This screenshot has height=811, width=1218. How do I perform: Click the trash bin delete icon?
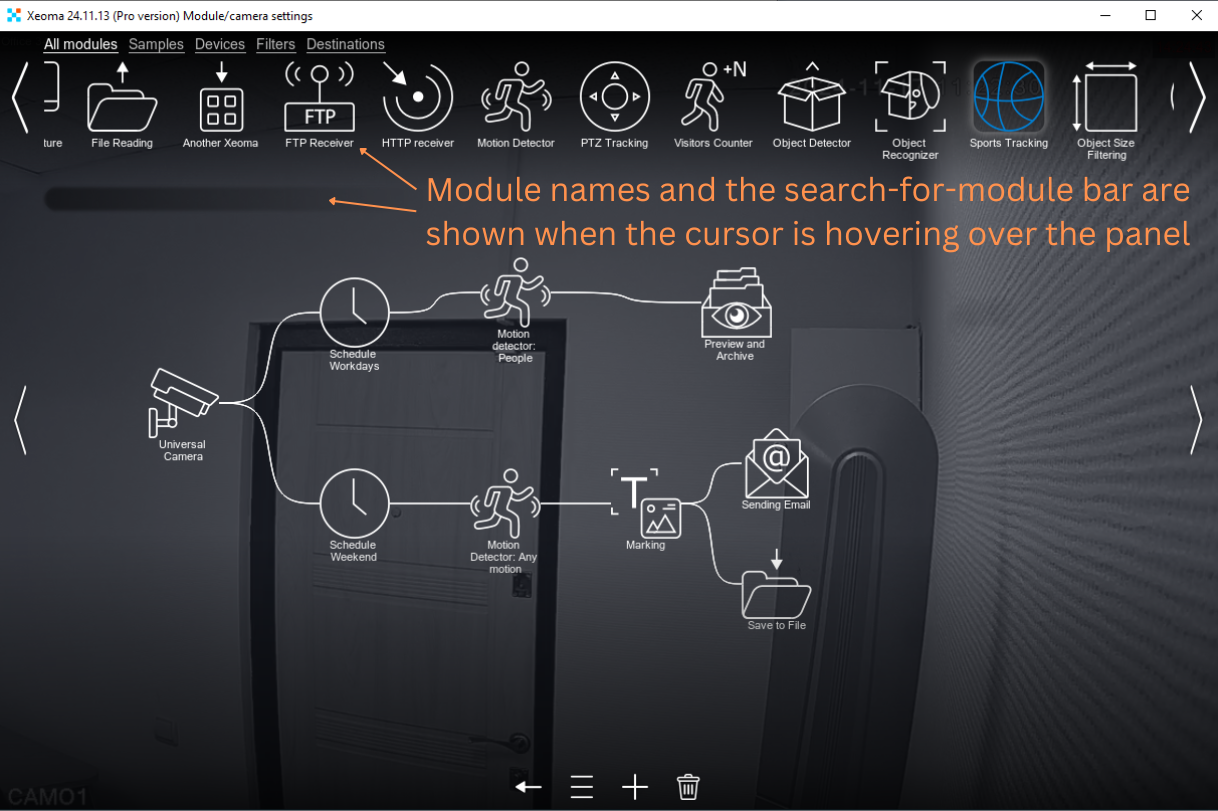click(688, 787)
